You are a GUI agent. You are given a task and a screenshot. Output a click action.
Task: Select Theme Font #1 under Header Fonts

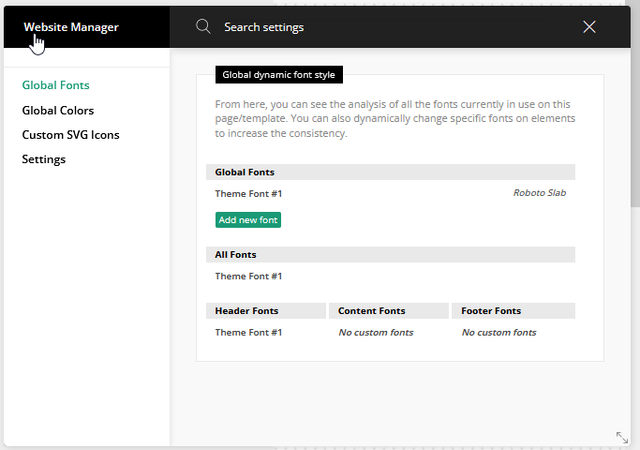249,332
